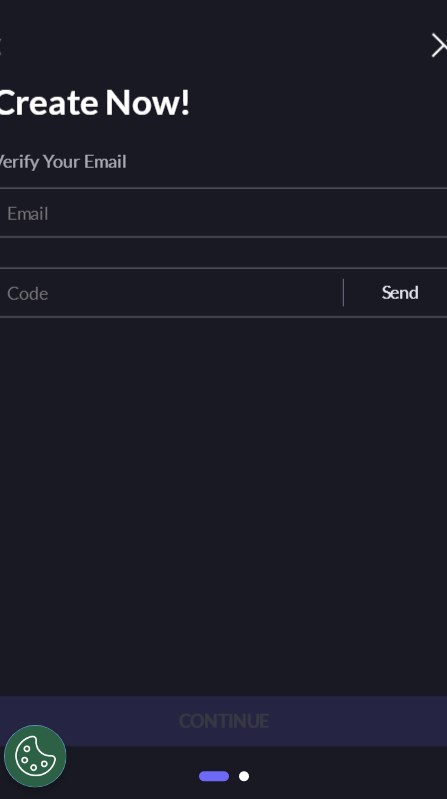Image resolution: width=447 pixels, height=799 pixels.
Task: Click the Create Now! heading
Action: tap(94, 102)
